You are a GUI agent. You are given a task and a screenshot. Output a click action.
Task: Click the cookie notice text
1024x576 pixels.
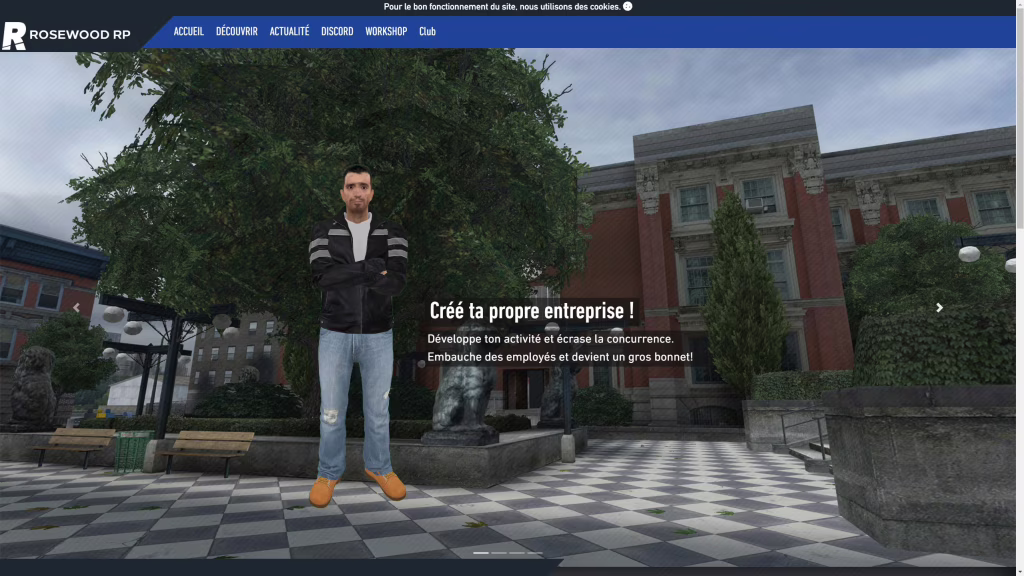(502, 7)
